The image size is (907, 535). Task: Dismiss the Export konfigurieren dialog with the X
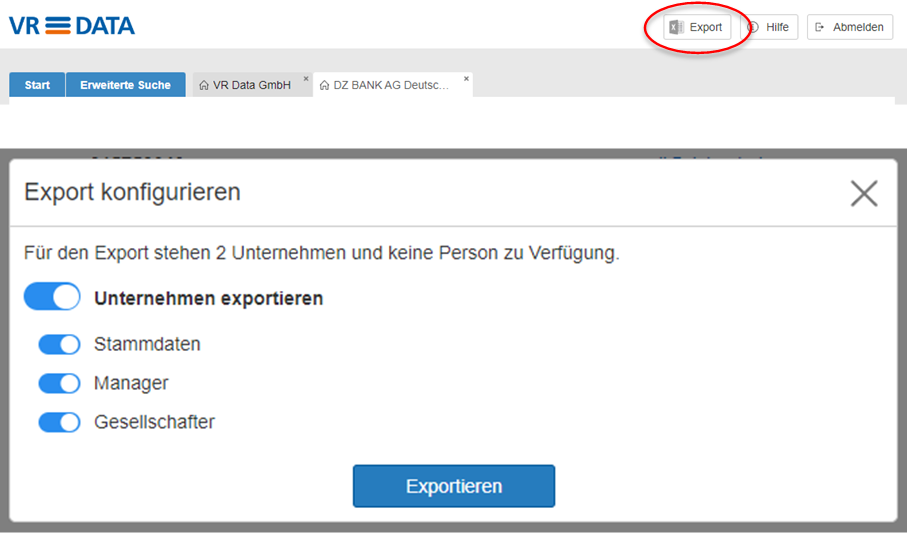tap(863, 193)
